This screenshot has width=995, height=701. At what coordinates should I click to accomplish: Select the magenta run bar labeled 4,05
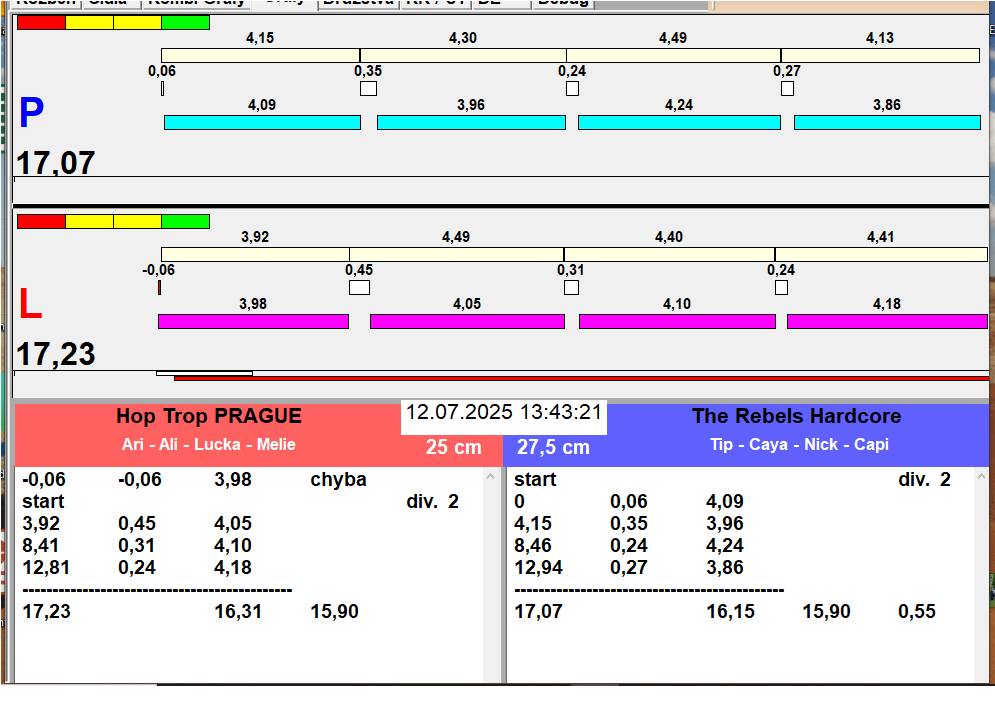click(467, 322)
